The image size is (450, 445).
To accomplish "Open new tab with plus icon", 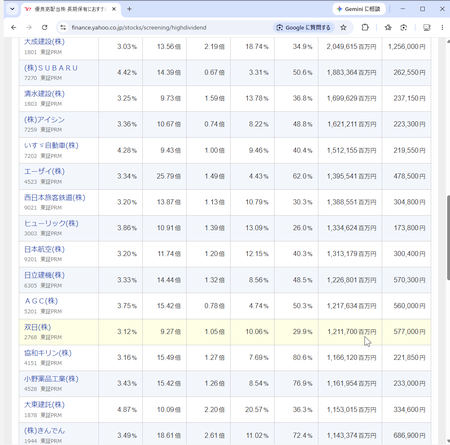I will pyautogui.click(x=129, y=9).
